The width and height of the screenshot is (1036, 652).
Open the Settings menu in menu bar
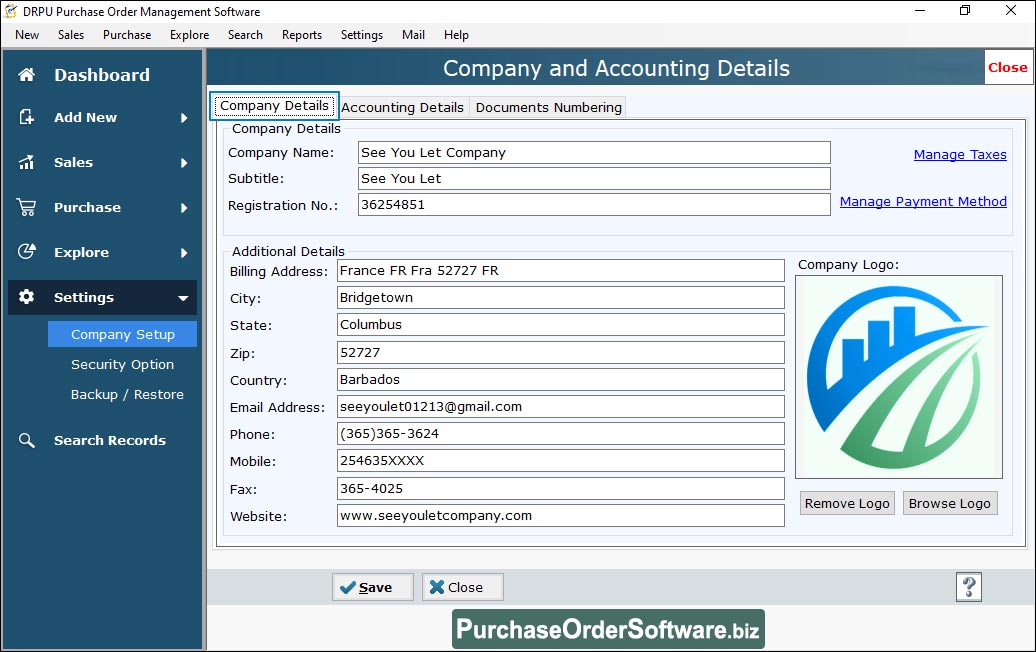coord(361,34)
